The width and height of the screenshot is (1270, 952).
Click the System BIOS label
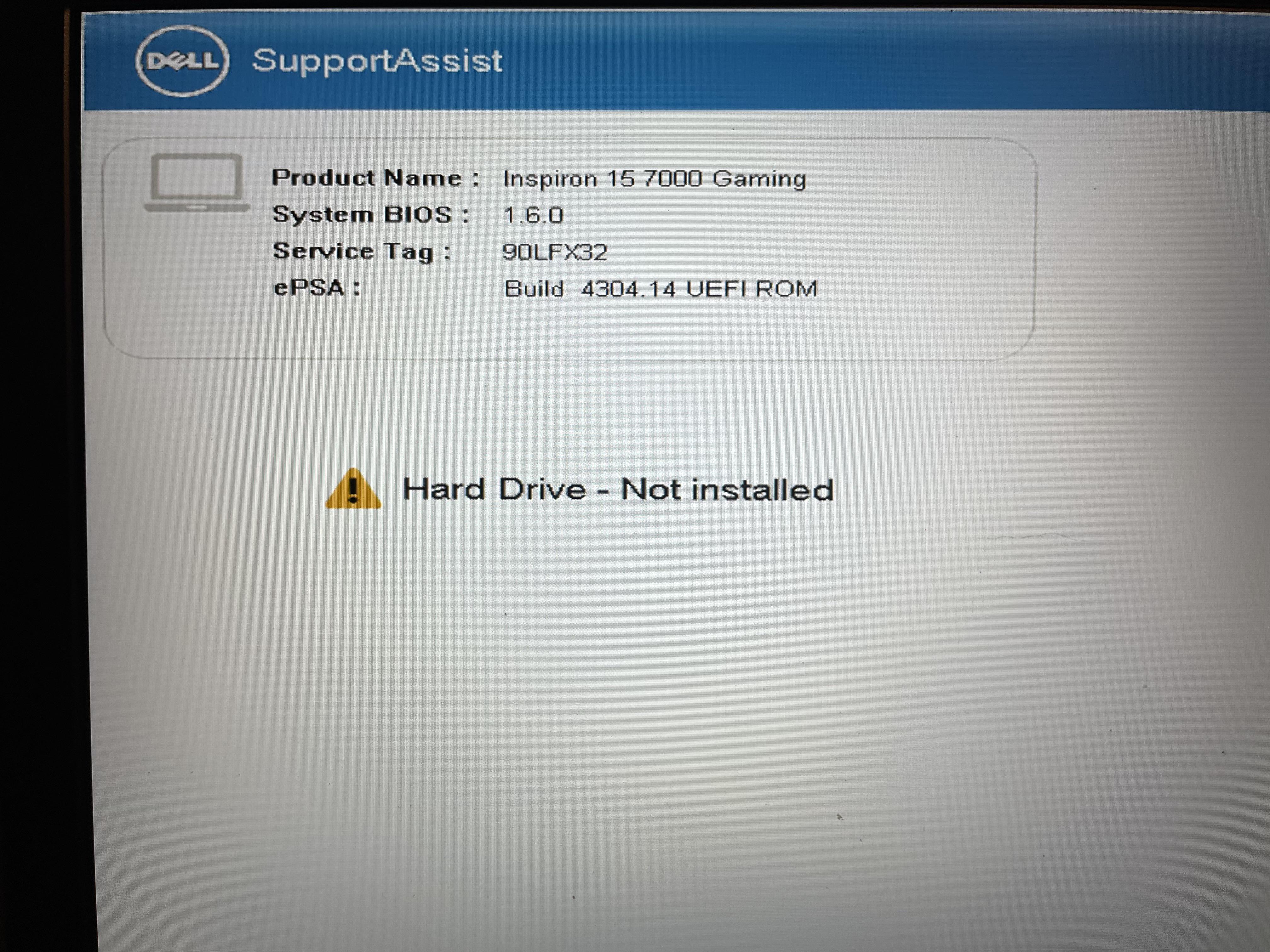tap(371, 215)
